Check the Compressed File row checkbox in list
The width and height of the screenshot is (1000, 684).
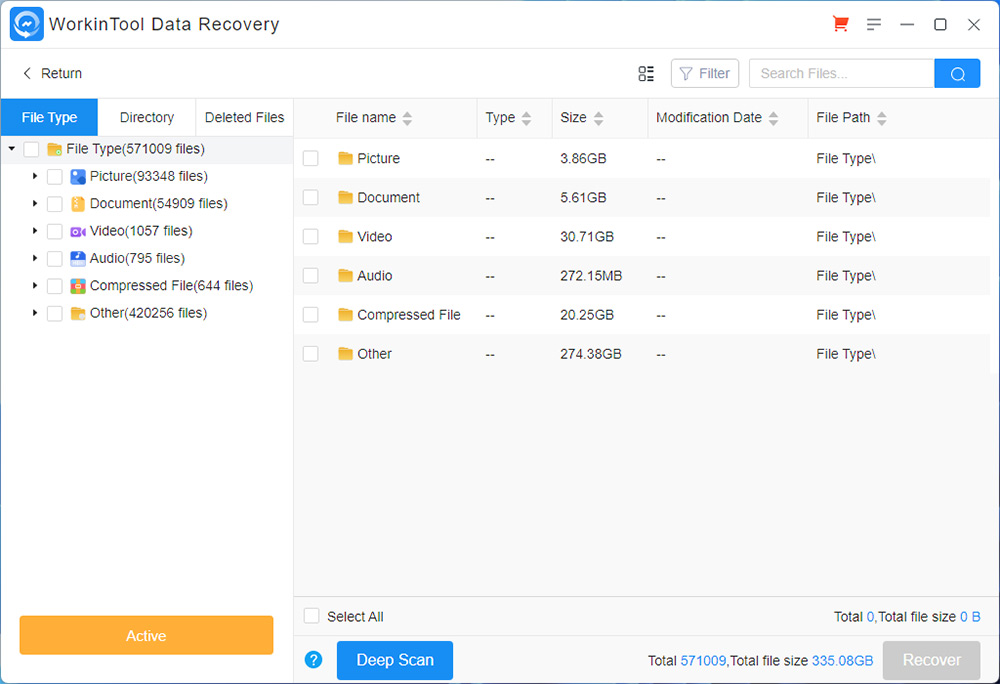click(x=311, y=315)
